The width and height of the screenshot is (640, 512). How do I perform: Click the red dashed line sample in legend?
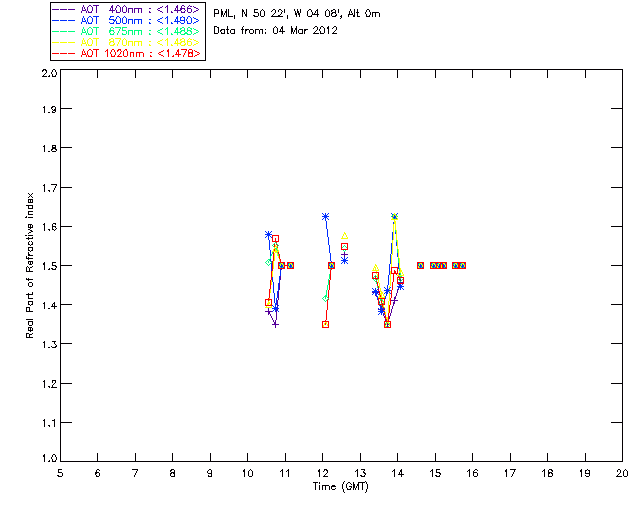tap(64, 53)
